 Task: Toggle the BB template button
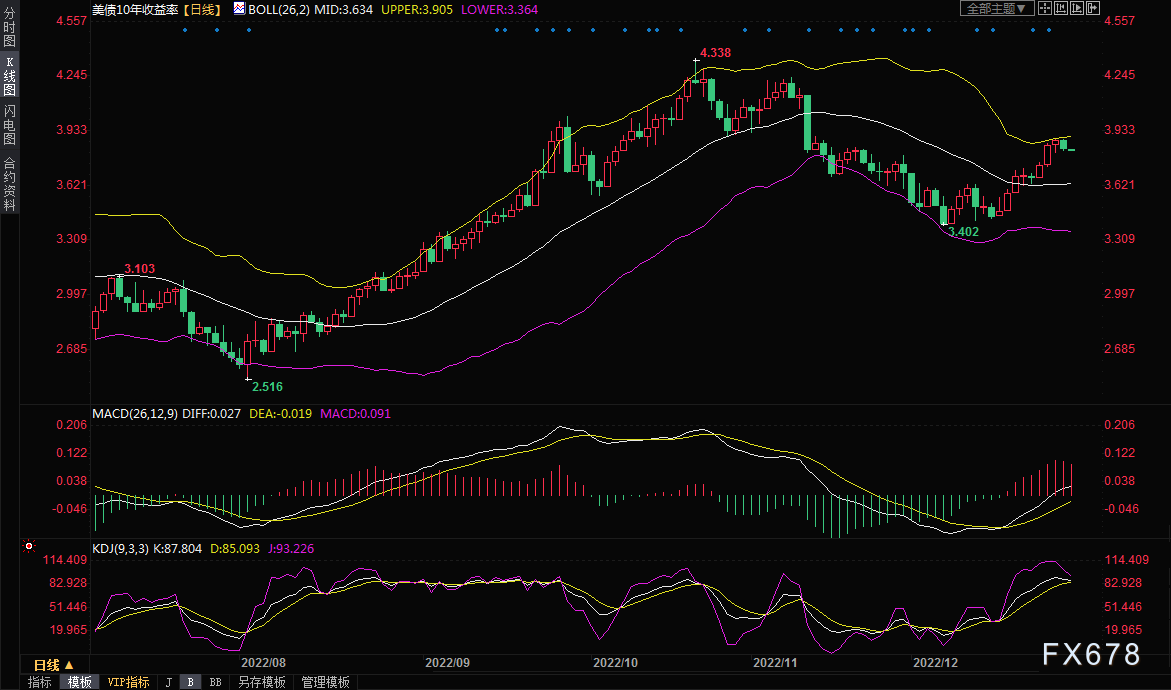click(x=215, y=682)
